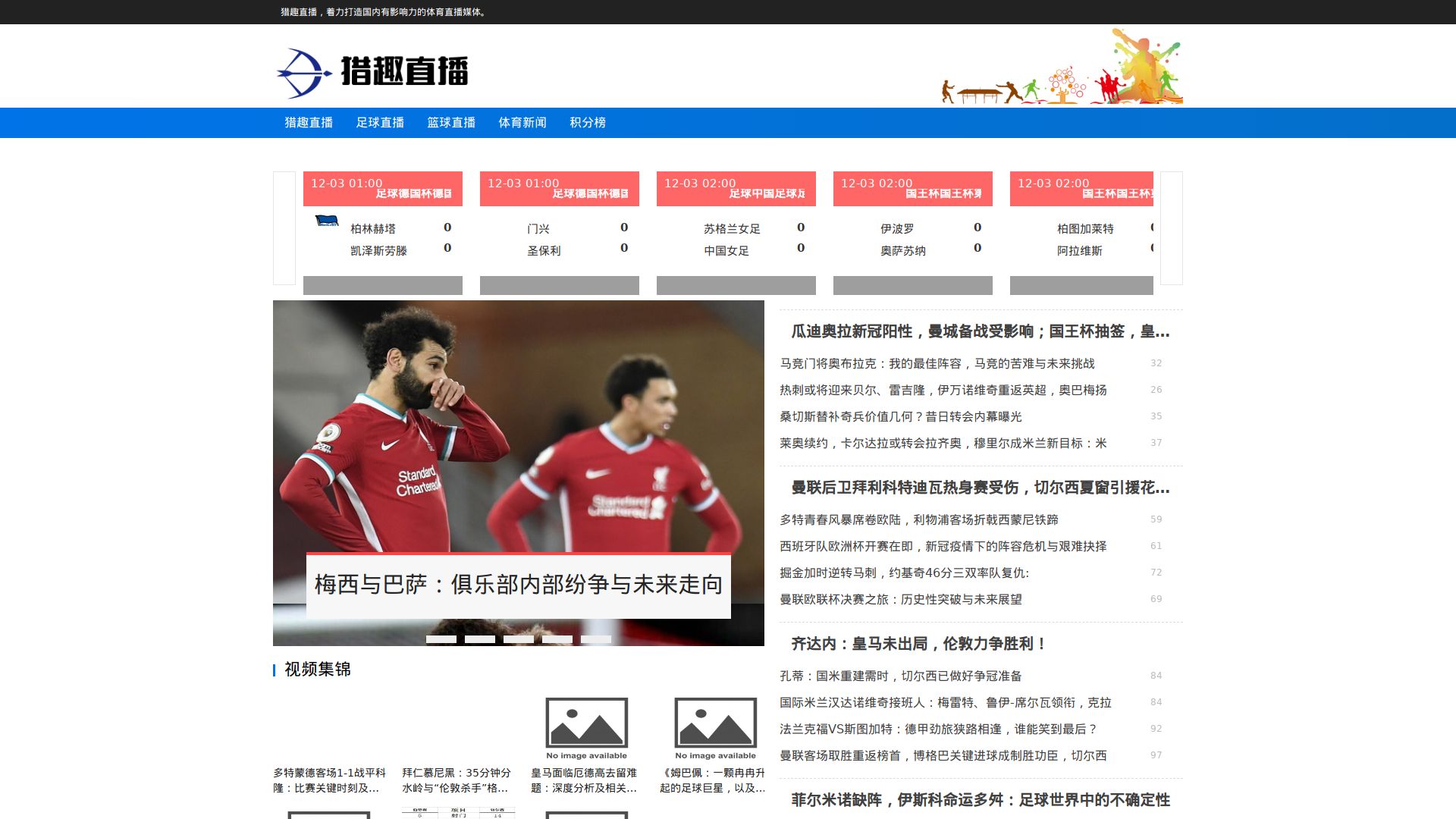Select the first carousel slide indicator

441,639
